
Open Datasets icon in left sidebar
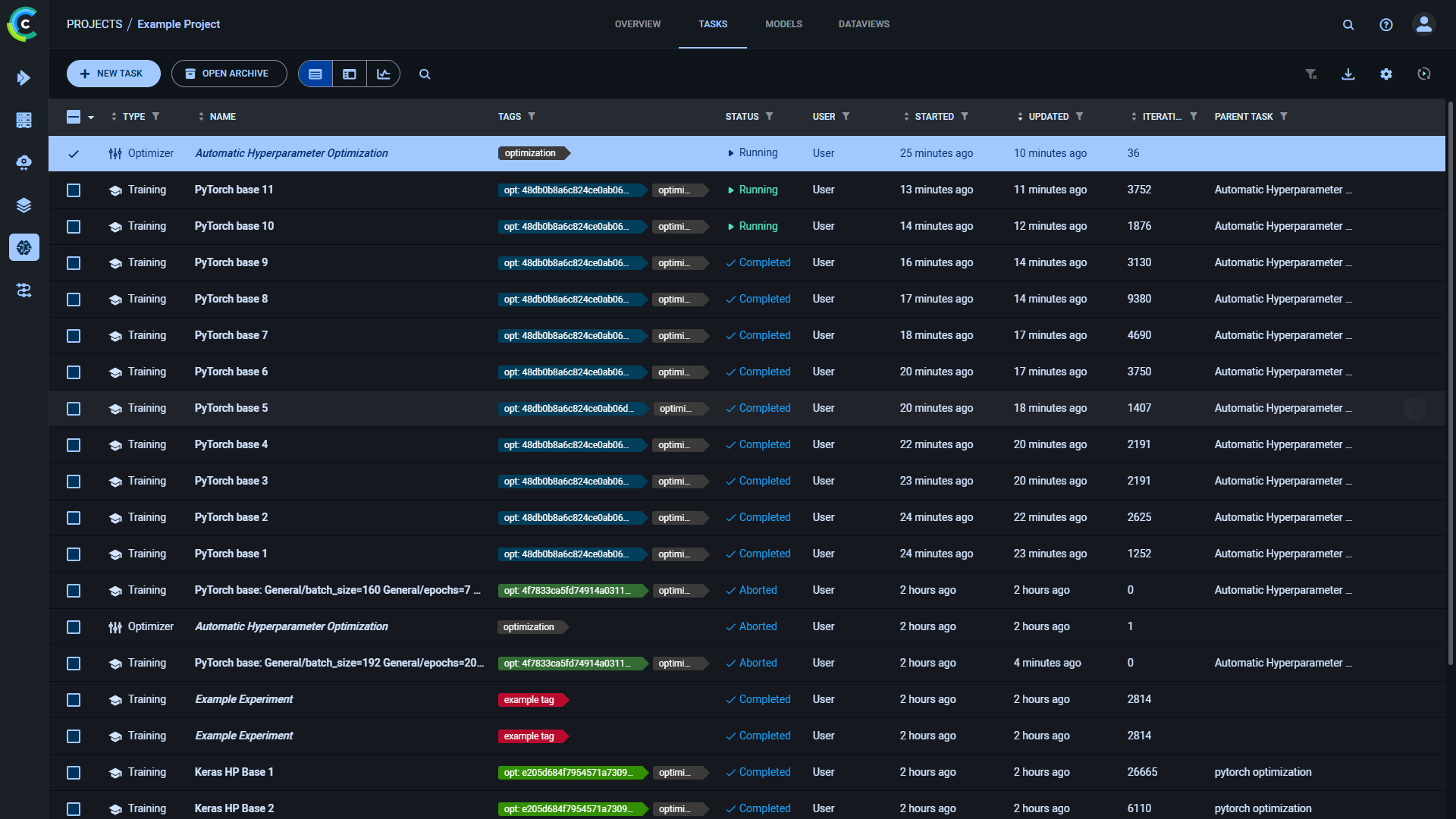point(24,205)
